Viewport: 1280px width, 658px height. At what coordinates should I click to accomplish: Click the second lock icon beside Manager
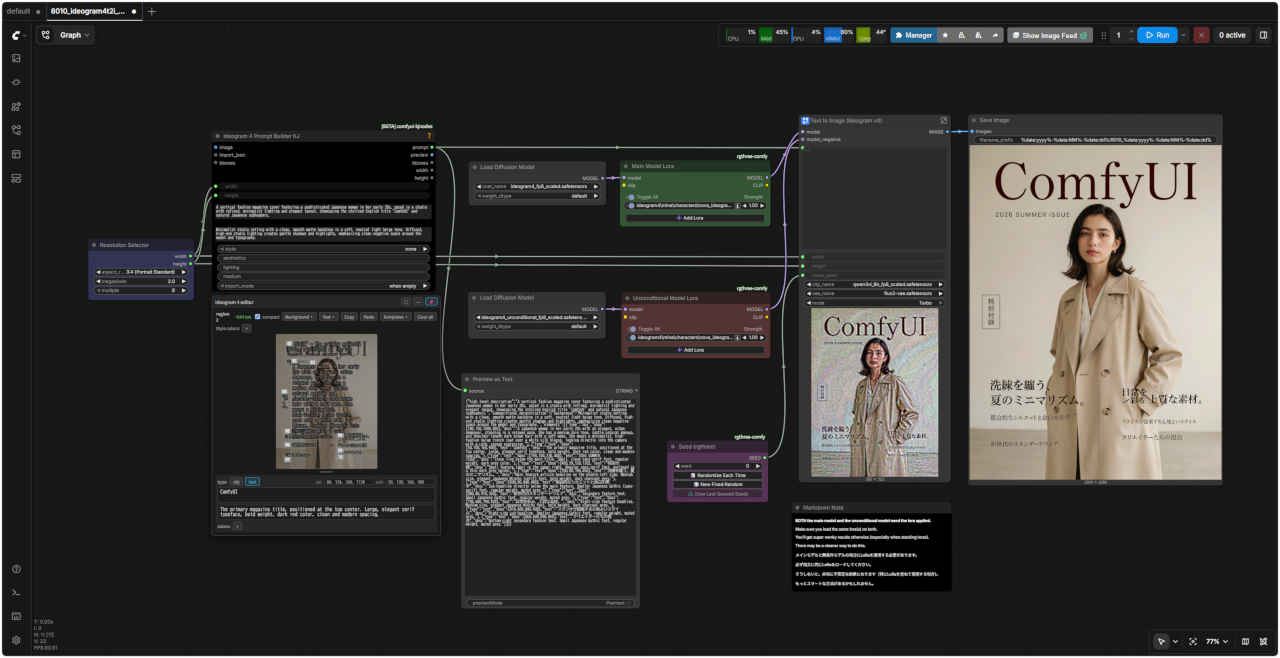pyautogui.click(x=978, y=35)
